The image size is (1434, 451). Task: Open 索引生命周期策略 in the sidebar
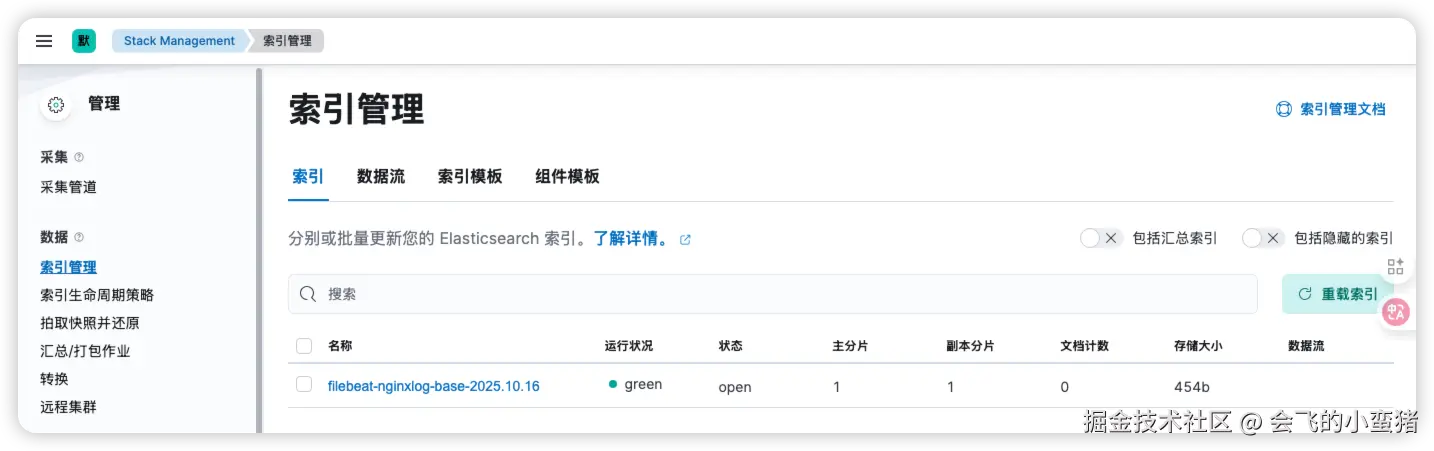pos(97,295)
